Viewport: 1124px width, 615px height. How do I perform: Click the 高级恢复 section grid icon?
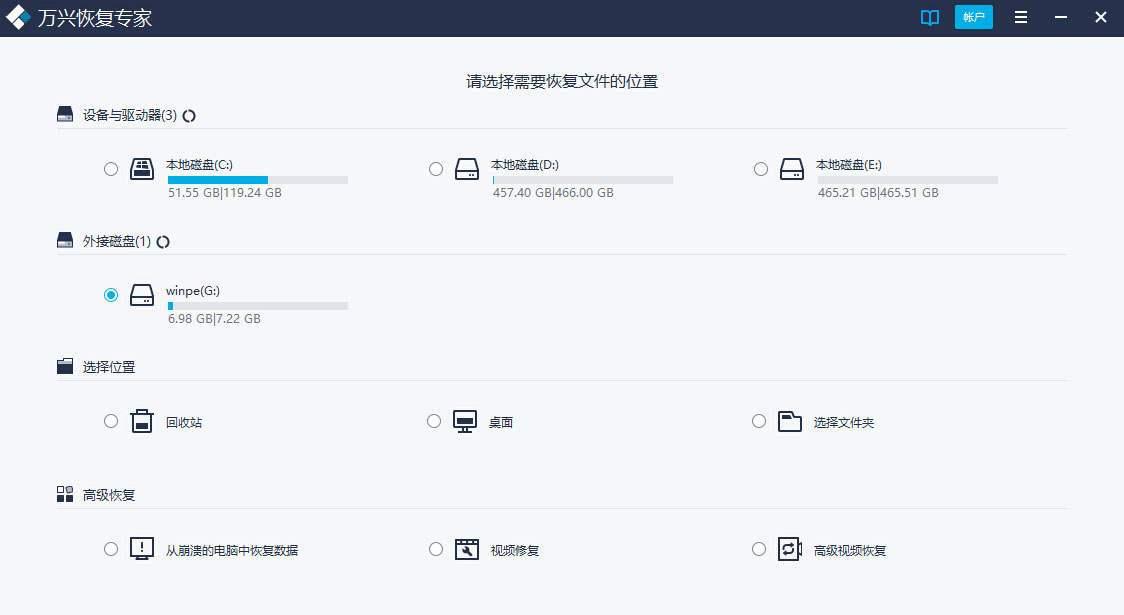coord(65,494)
